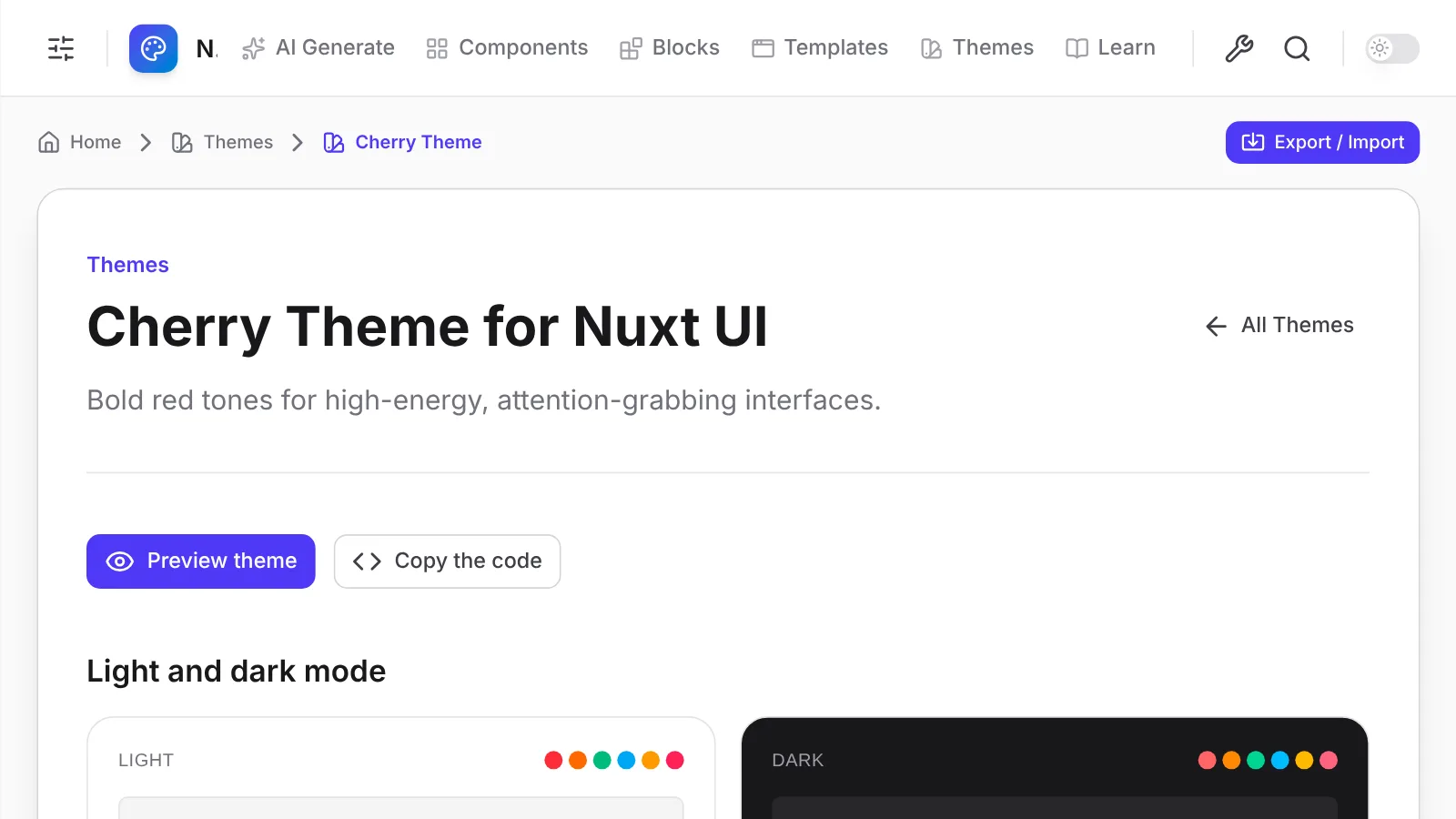The height and width of the screenshot is (819, 1456).
Task: Select Themes in the top navigation
Action: pos(976,47)
